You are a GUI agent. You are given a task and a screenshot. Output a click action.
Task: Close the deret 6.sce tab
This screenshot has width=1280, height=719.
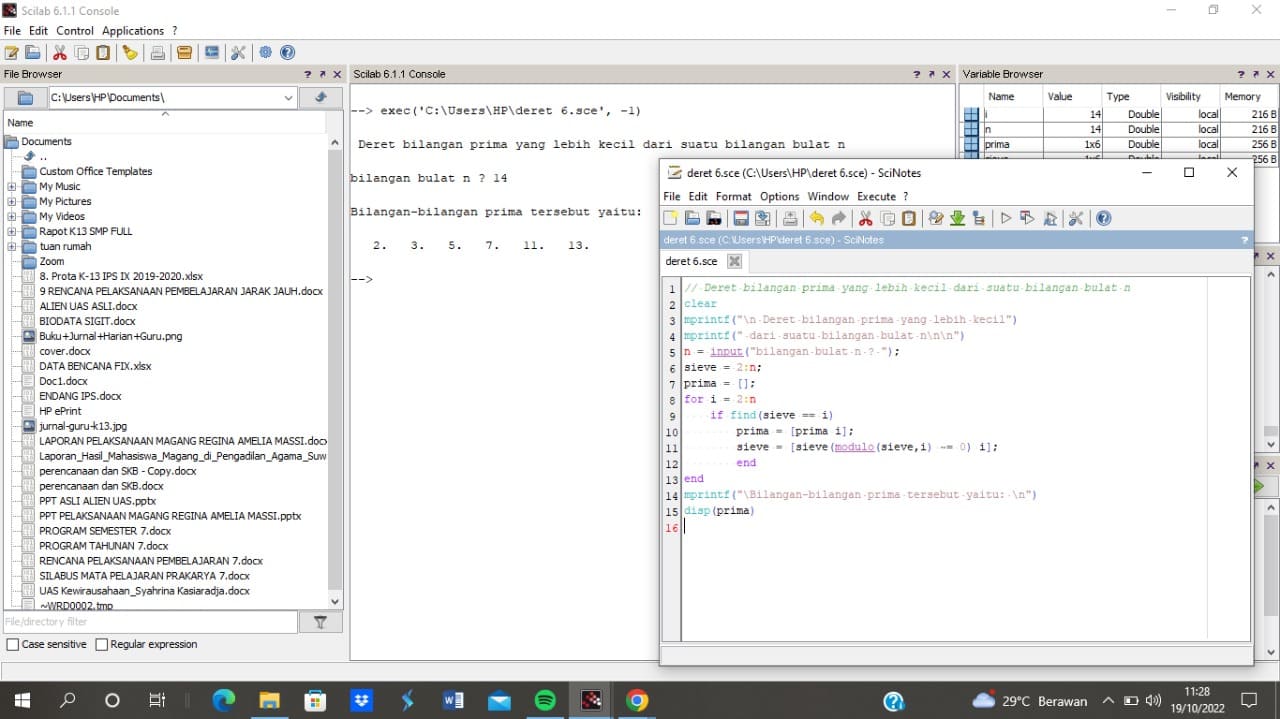click(734, 261)
